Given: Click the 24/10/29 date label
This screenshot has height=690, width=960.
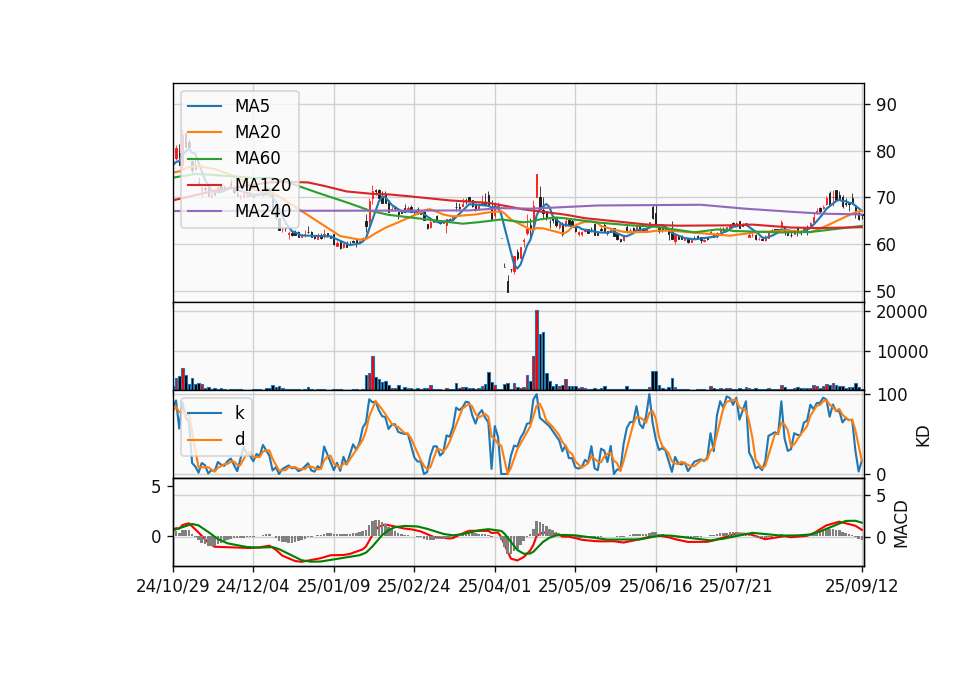Looking at the screenshot, I should tap(173, 586).
